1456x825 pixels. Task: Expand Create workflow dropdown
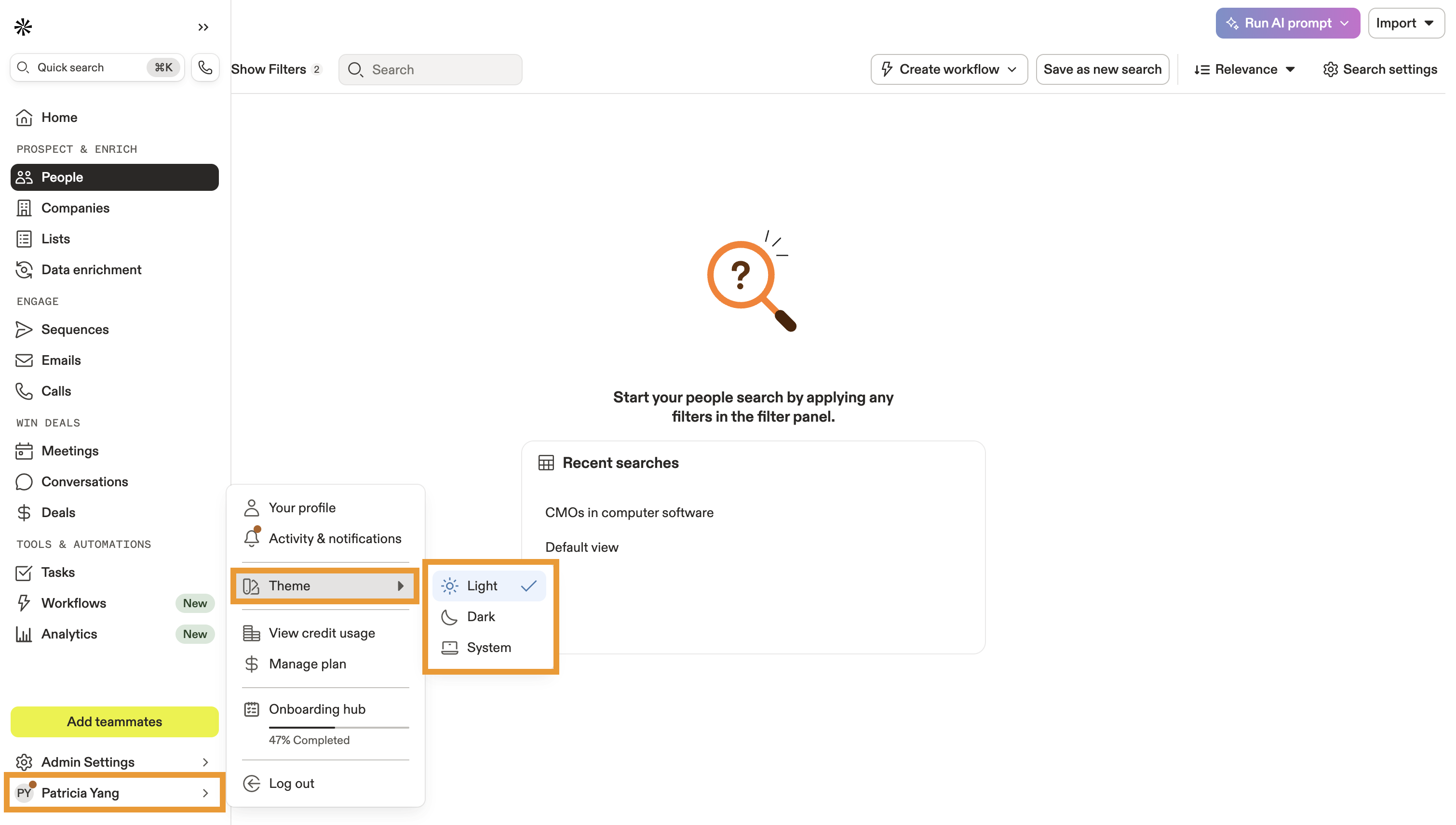(x=949, y=69)
